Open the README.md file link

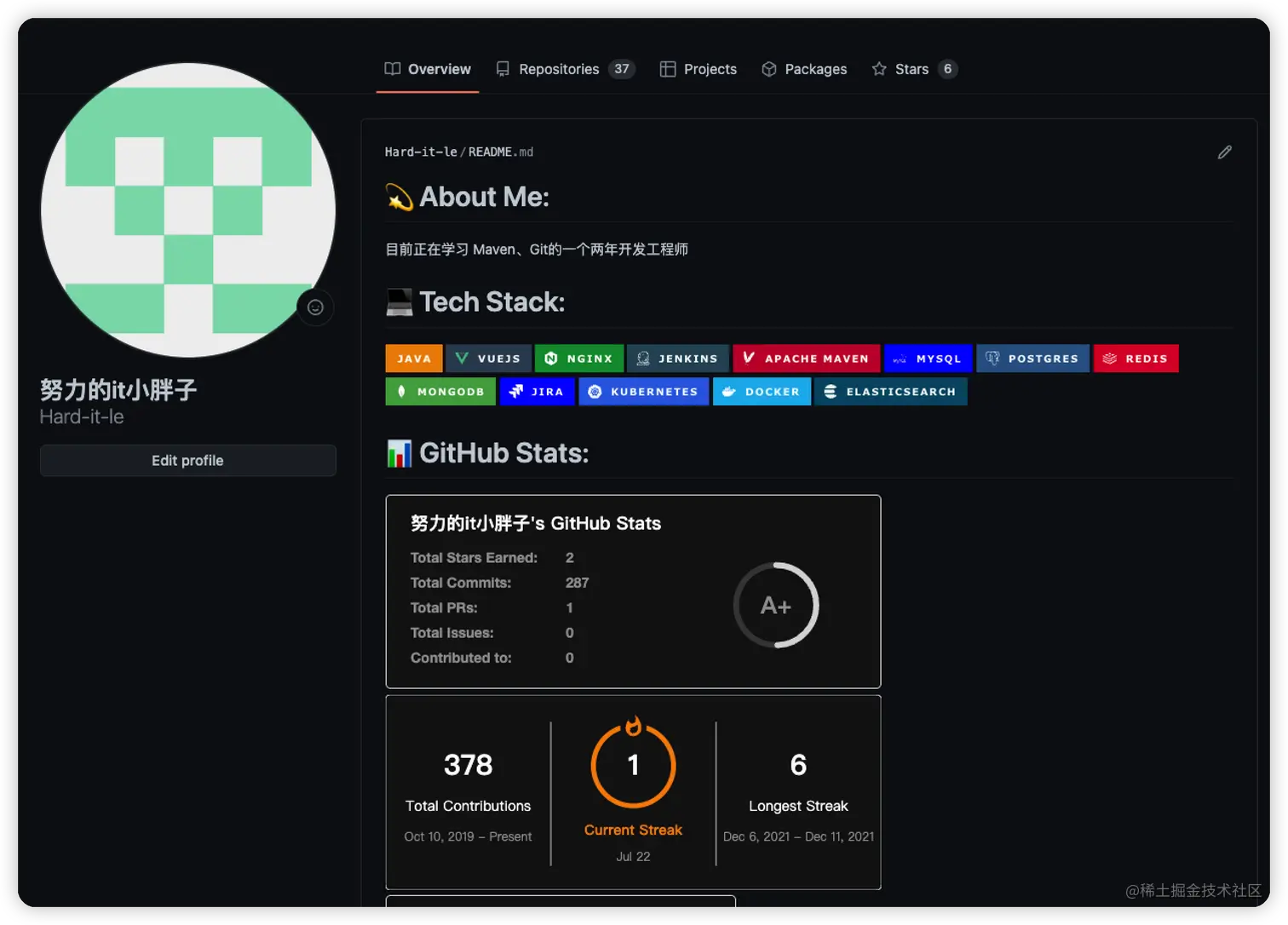point(501,152)
